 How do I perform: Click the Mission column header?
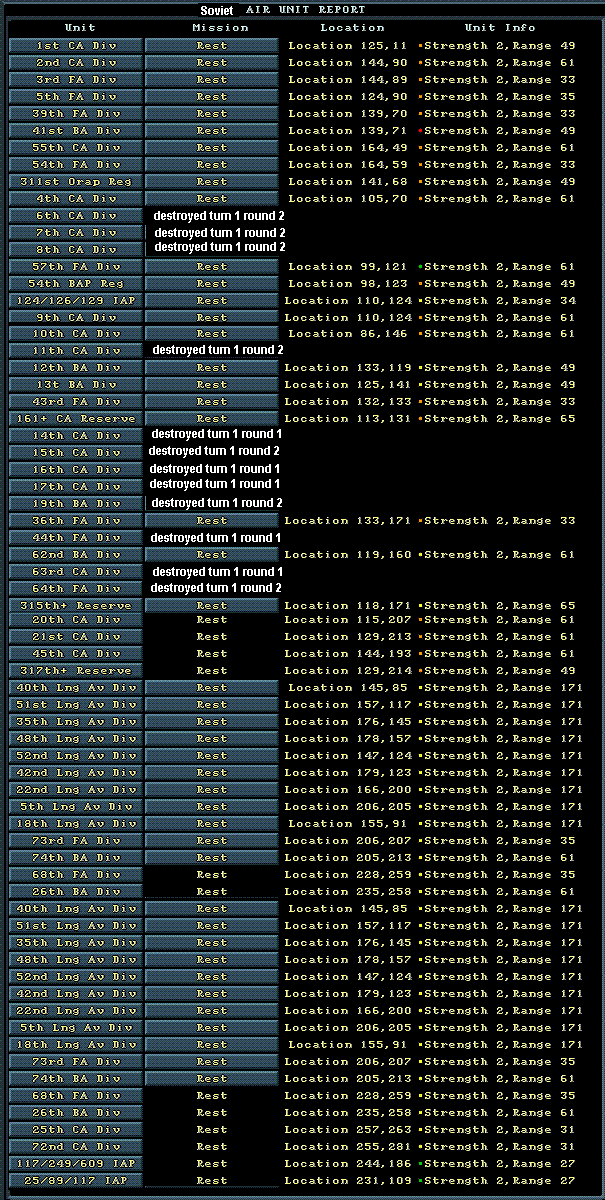click(220, 28)
